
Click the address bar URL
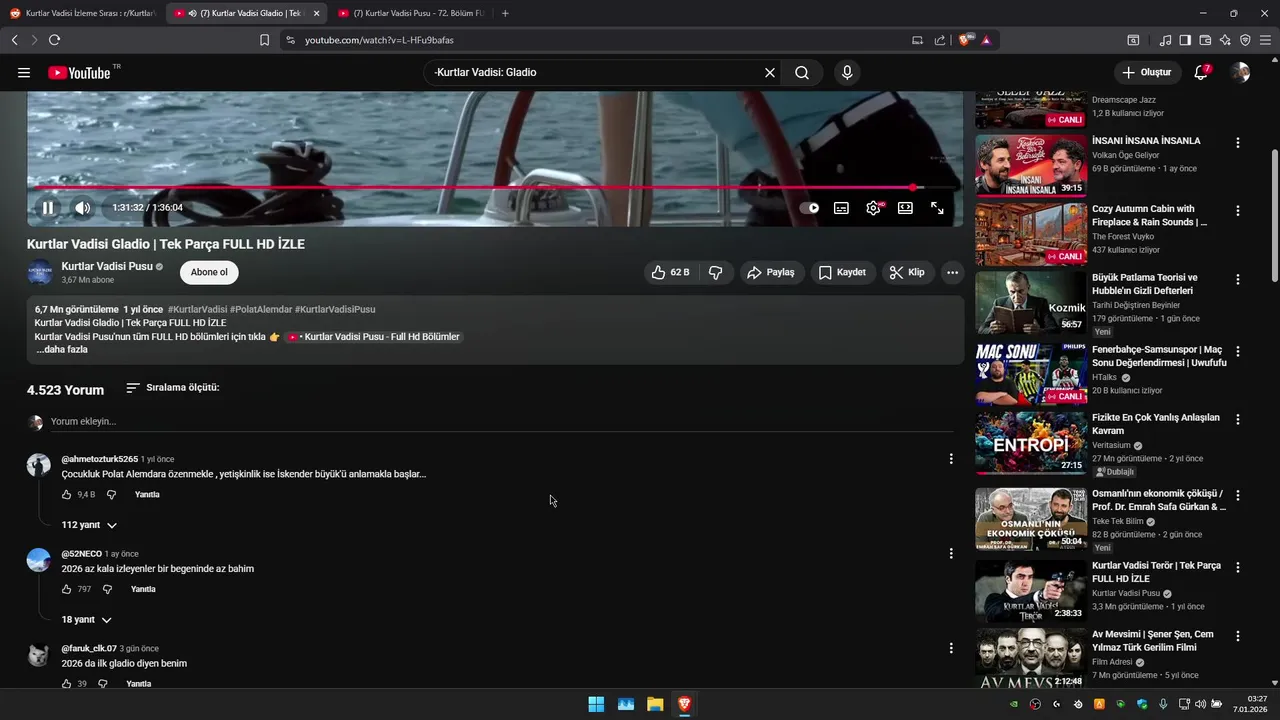pos(379,40)
